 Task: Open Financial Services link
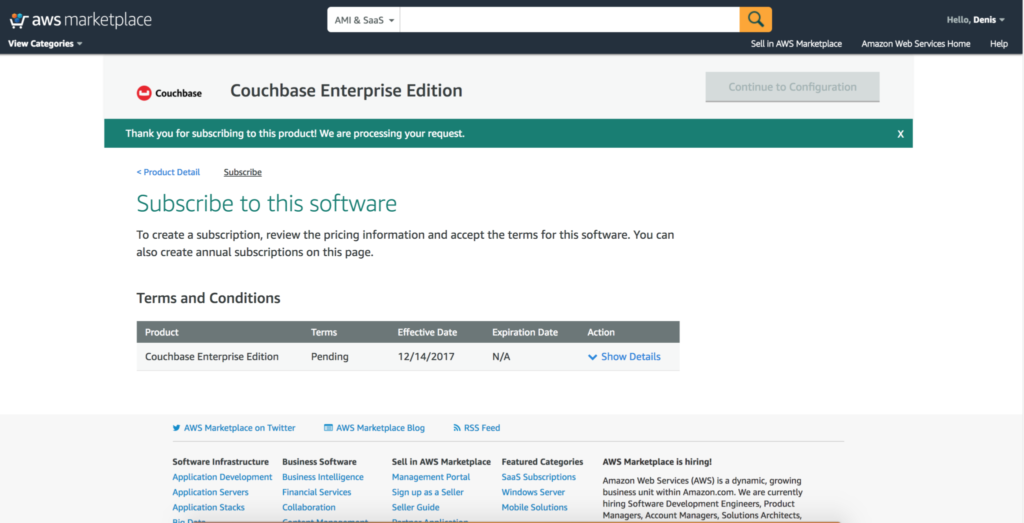317,492
